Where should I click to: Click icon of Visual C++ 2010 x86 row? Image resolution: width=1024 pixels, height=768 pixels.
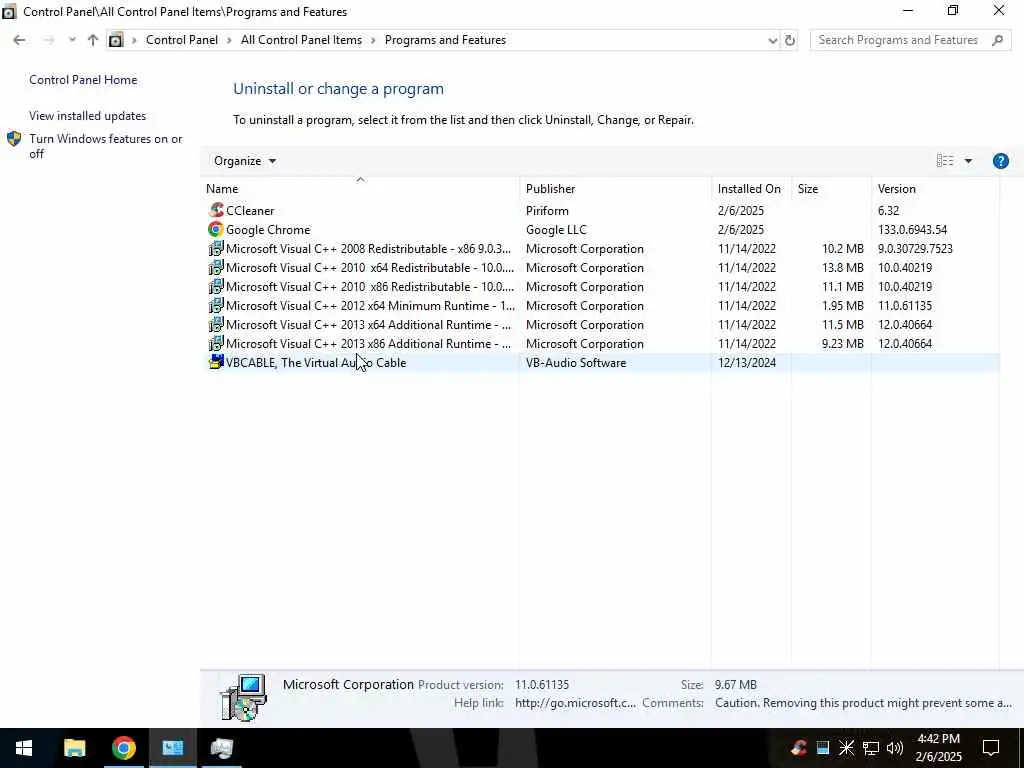coord(216,287)
